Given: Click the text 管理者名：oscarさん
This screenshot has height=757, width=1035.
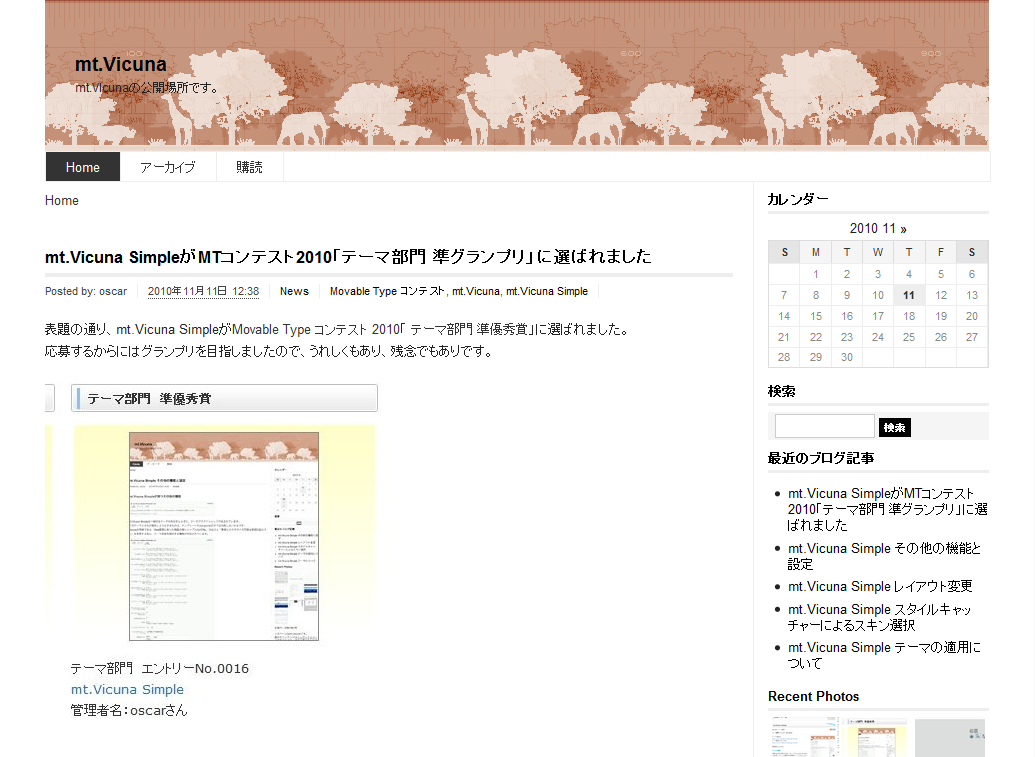Looking at the screenshot, I should click(x=129, y=711).
